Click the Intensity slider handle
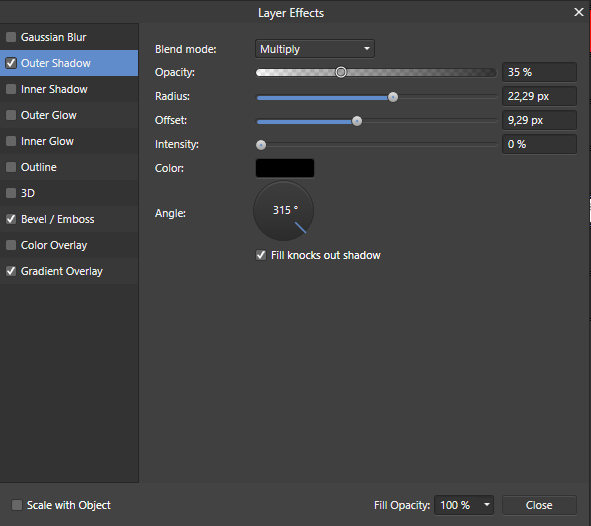 (x=261, y=145)
